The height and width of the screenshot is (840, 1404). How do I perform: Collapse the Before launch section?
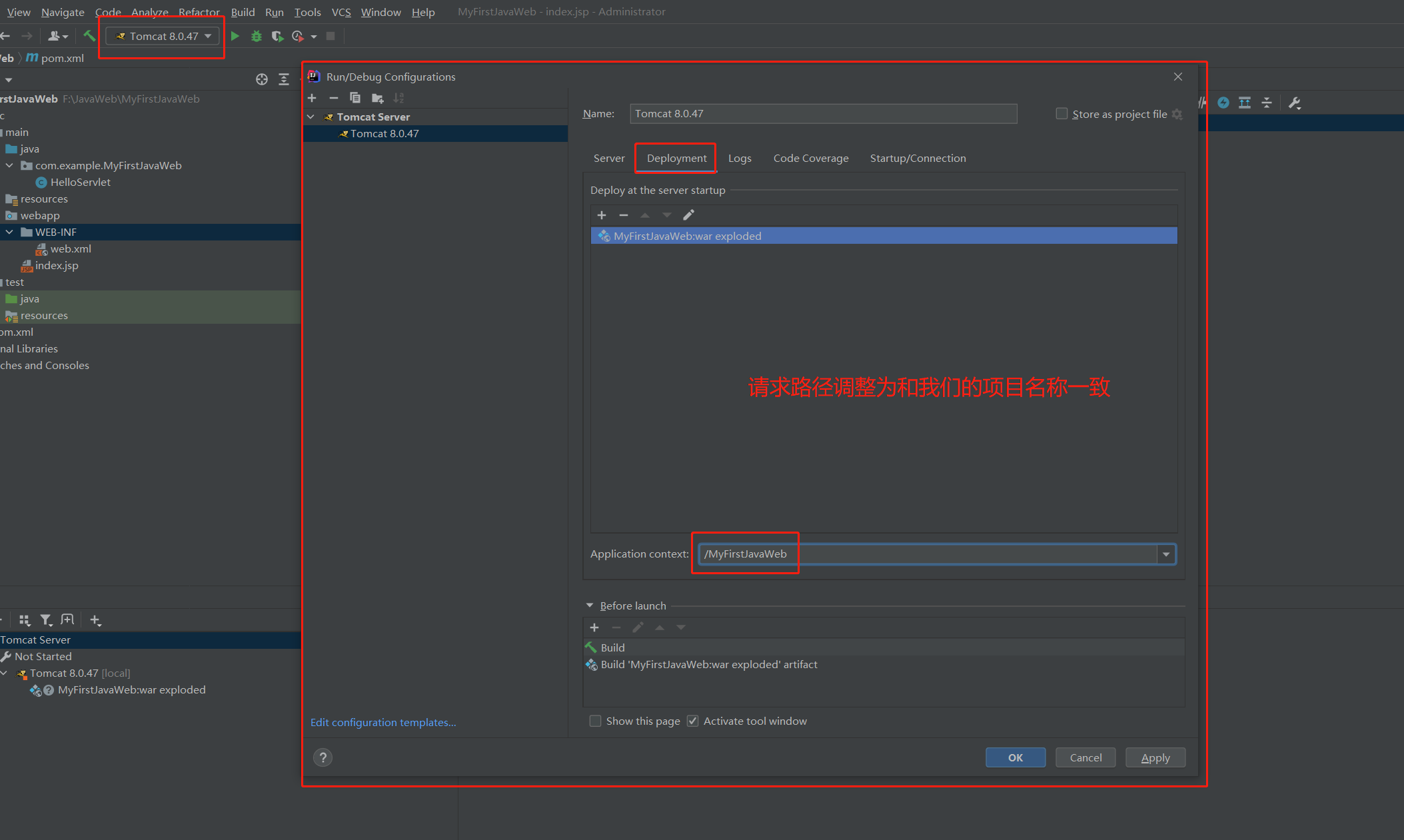pyautogui.click(x=590, y=606)
